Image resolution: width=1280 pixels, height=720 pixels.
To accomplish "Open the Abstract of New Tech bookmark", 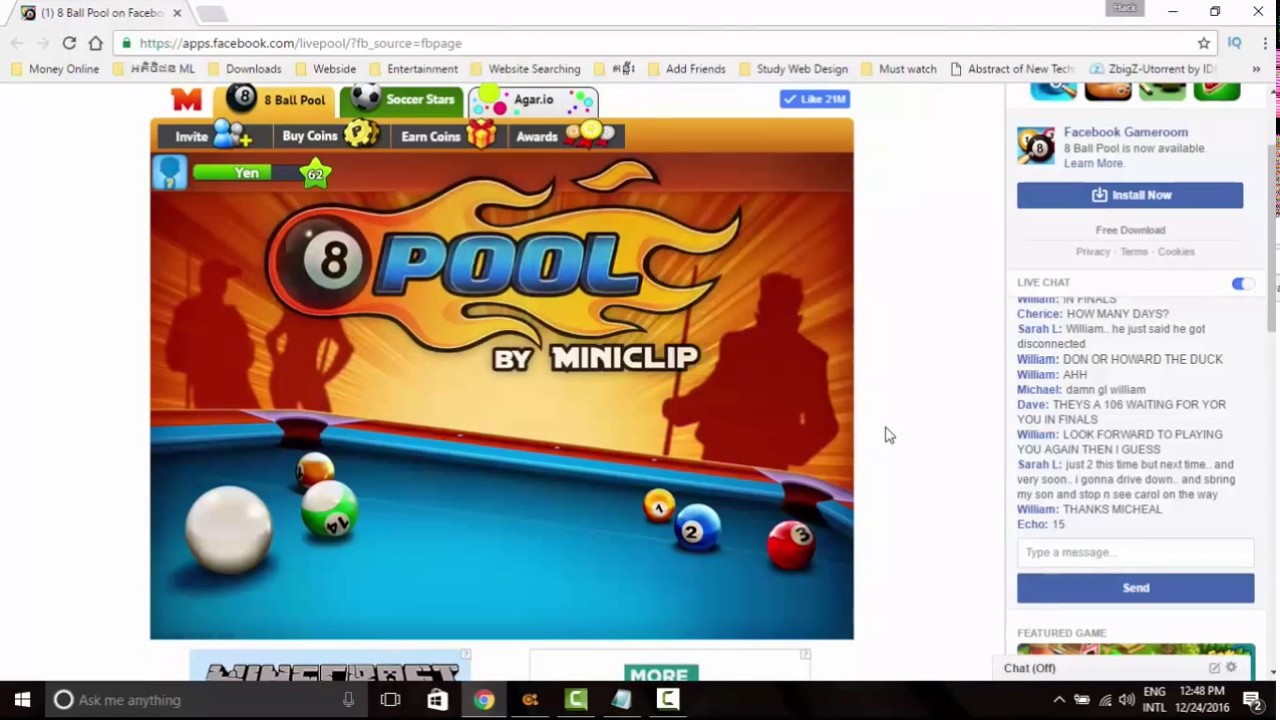I will pos(1011,69).
